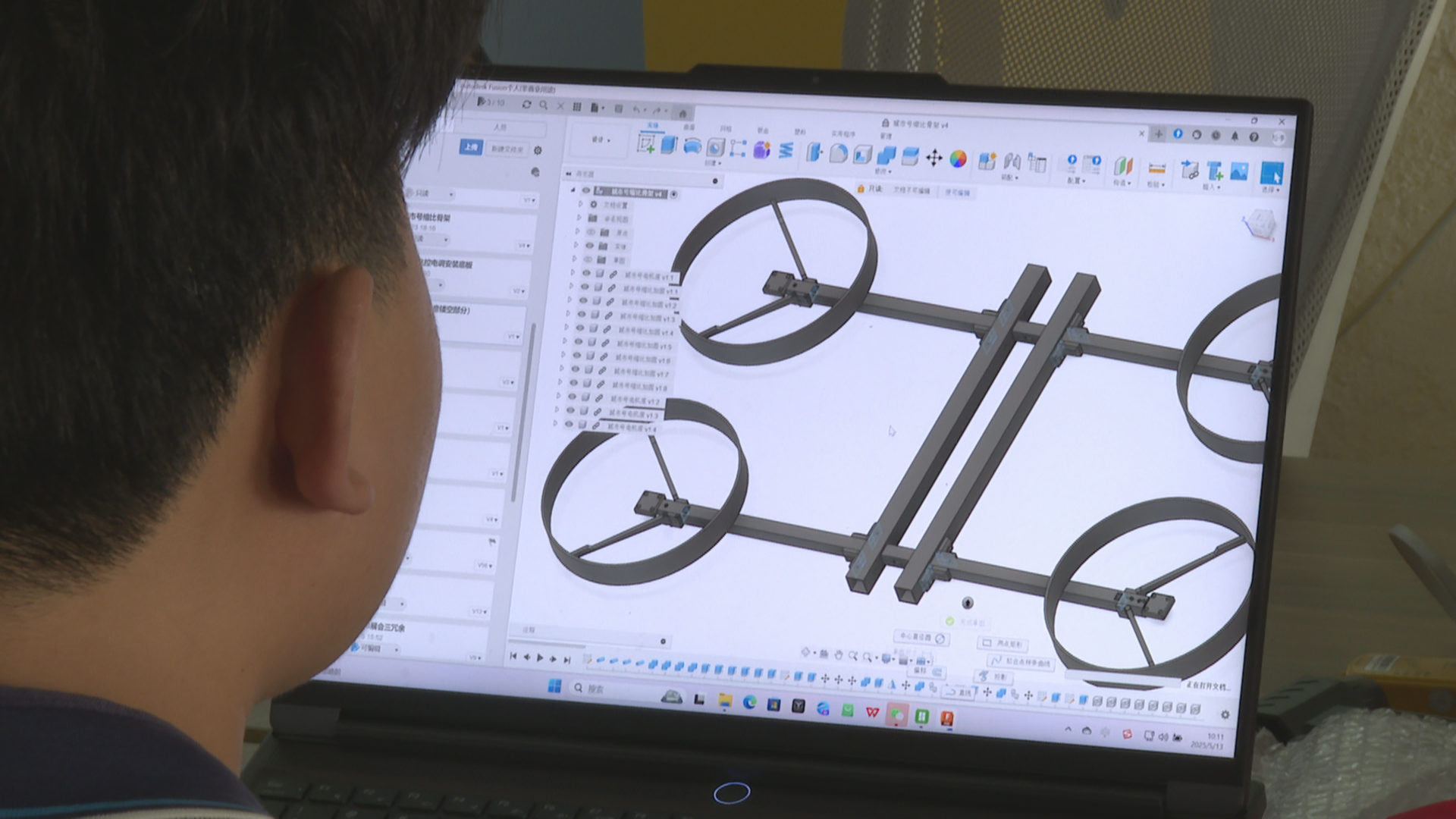Switch to the Solid tab
Image resolution: width=1456 pixels, height=819 pixels.
pos(653,125)
